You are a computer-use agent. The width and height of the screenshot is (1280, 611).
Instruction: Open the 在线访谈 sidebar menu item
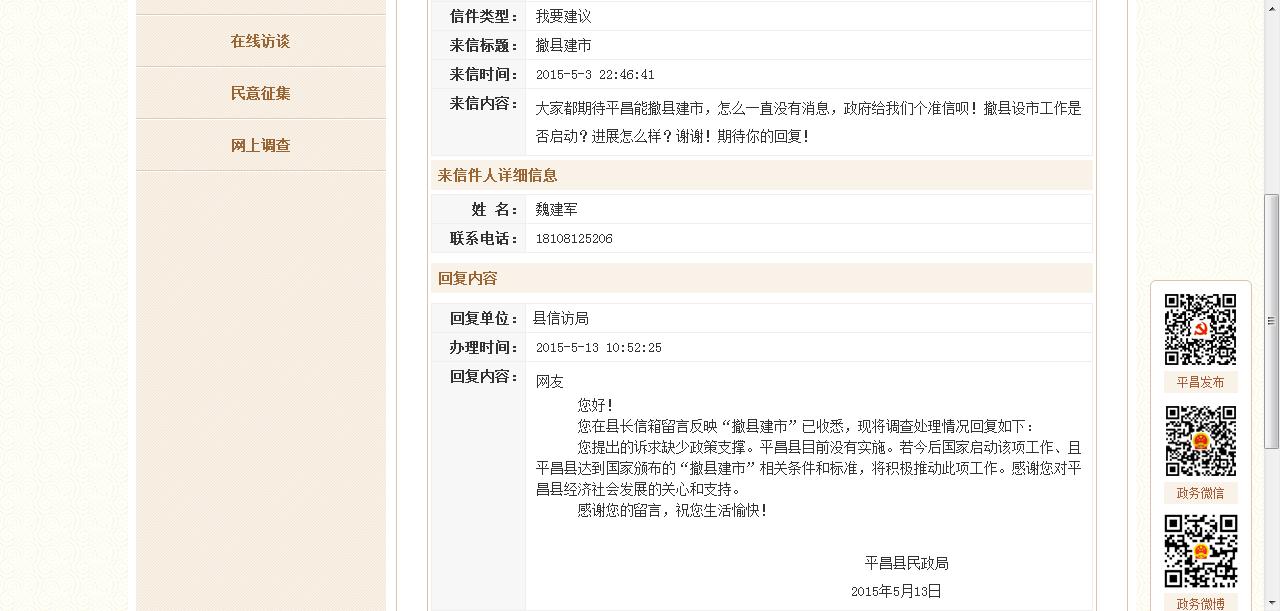coord(260,41)
